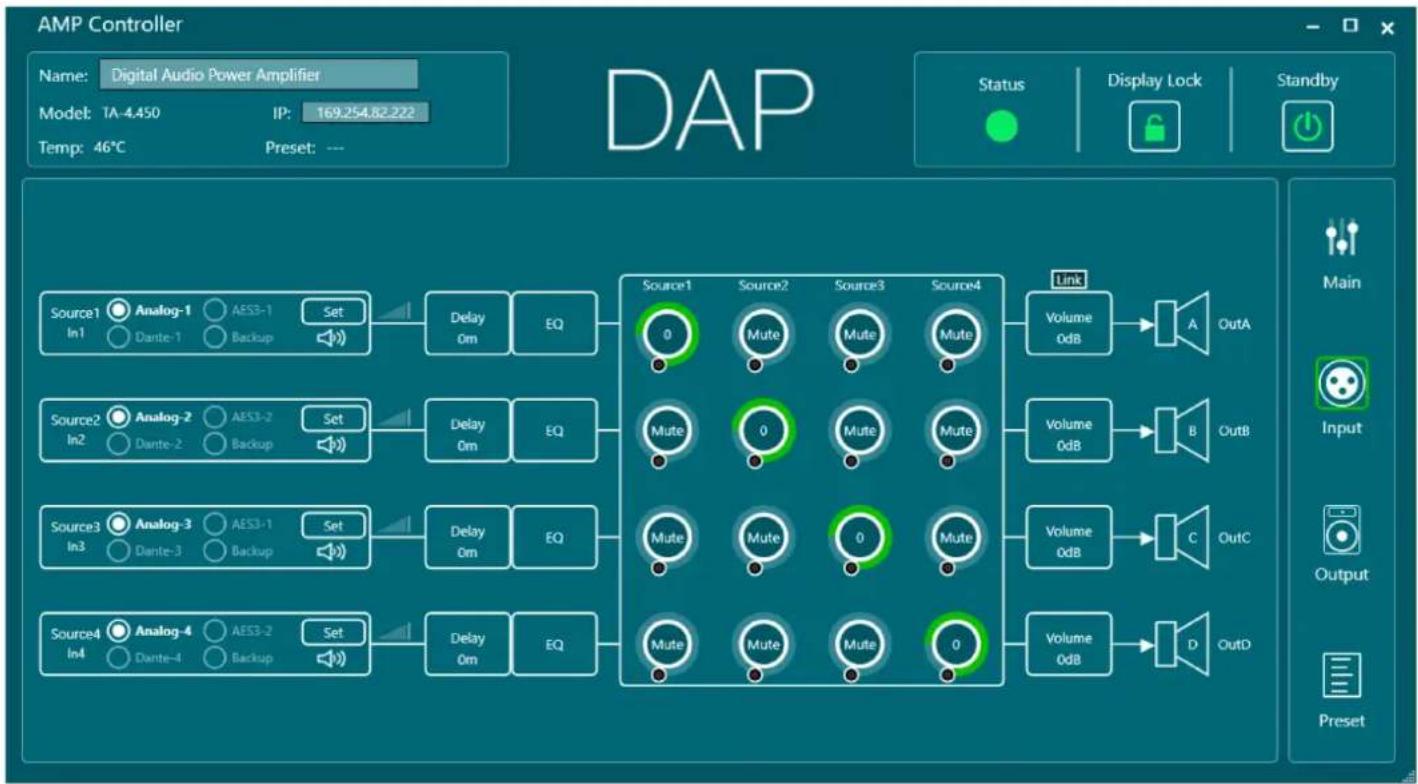Adjust Source2 to OutB matrix knob
The image size is (1418, 784).
tap(764, 432)
